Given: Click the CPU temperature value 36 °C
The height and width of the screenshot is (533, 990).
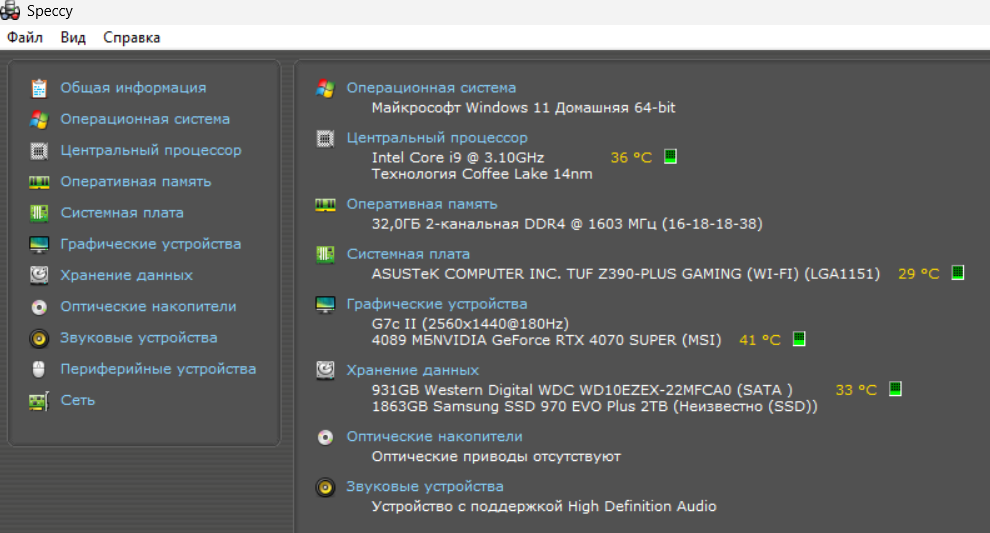Looking at the screenshot, I should (x=631, y=157).
